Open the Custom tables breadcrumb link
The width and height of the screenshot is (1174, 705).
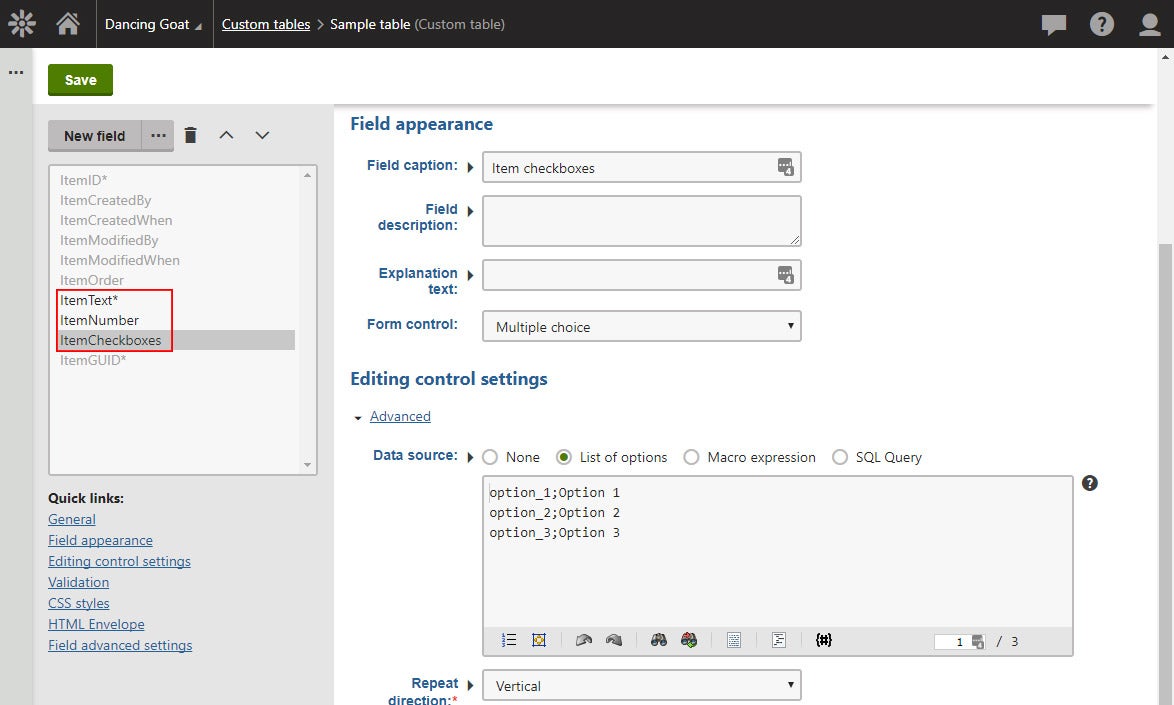point(266,24)
